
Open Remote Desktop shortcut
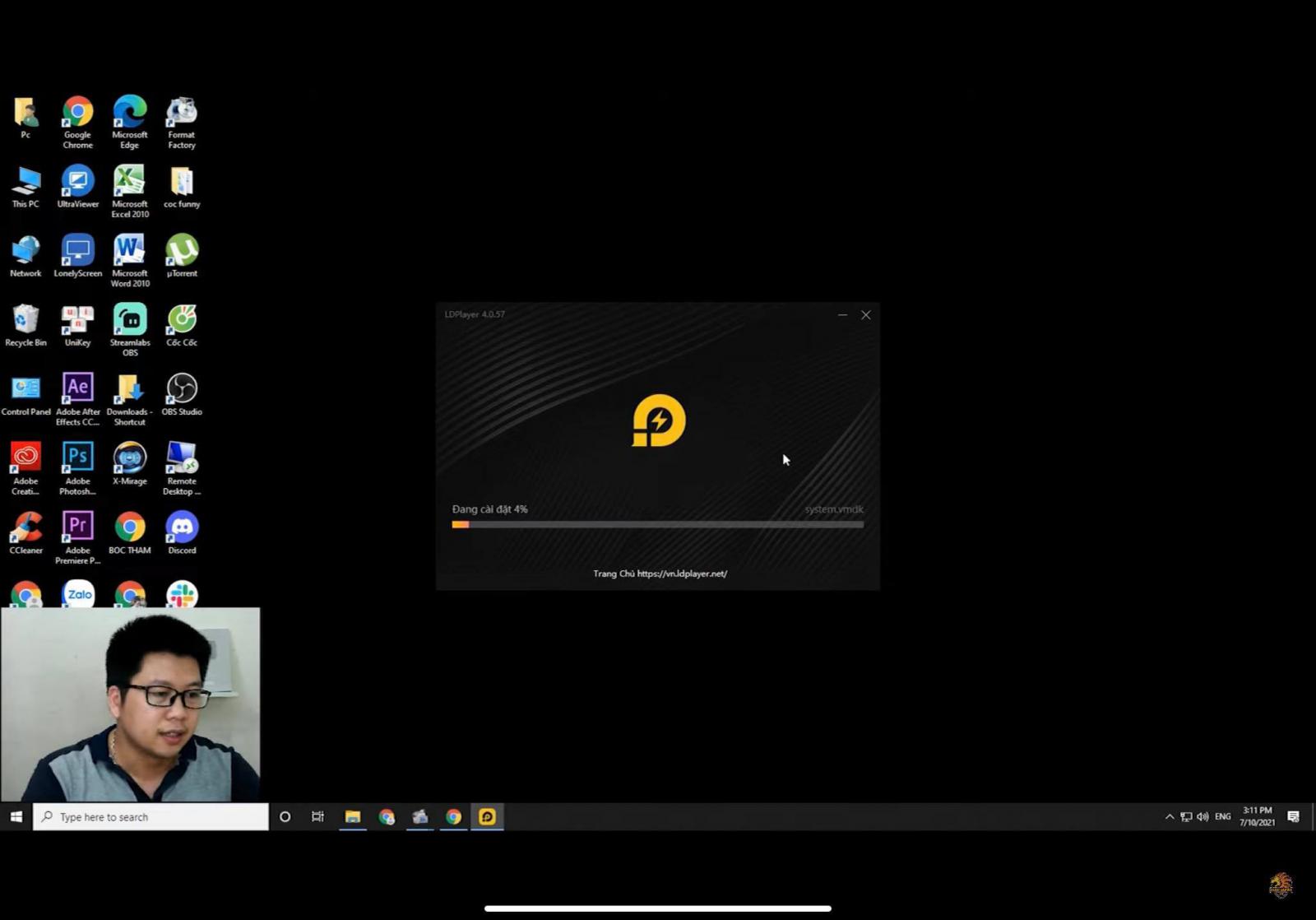tap(182, 468)
